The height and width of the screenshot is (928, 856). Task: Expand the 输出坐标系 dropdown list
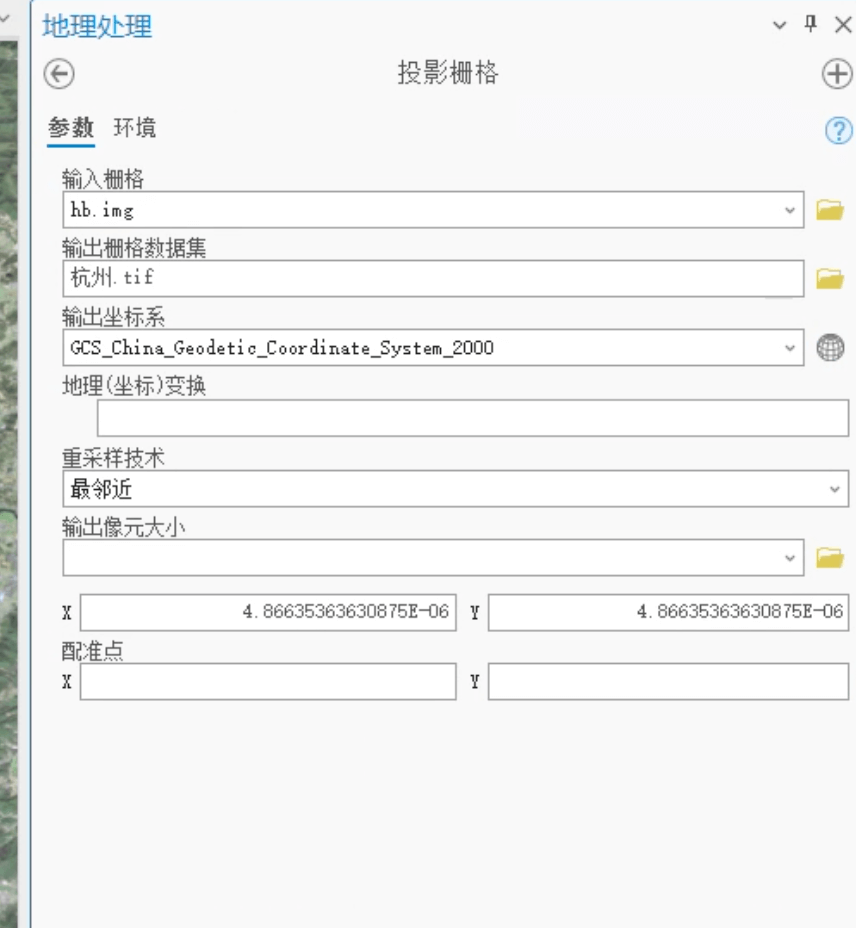coord(790,348)
